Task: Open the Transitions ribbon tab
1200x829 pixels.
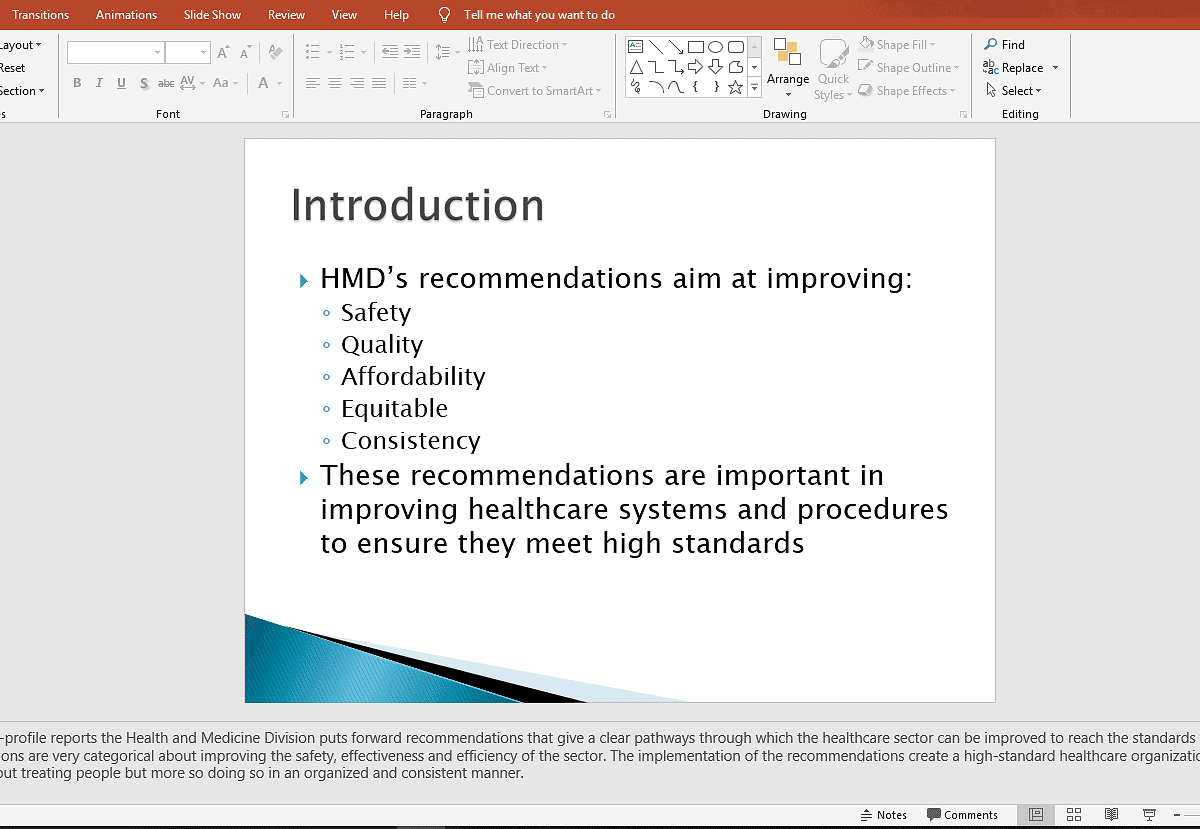Action: [x=41, y=15]
